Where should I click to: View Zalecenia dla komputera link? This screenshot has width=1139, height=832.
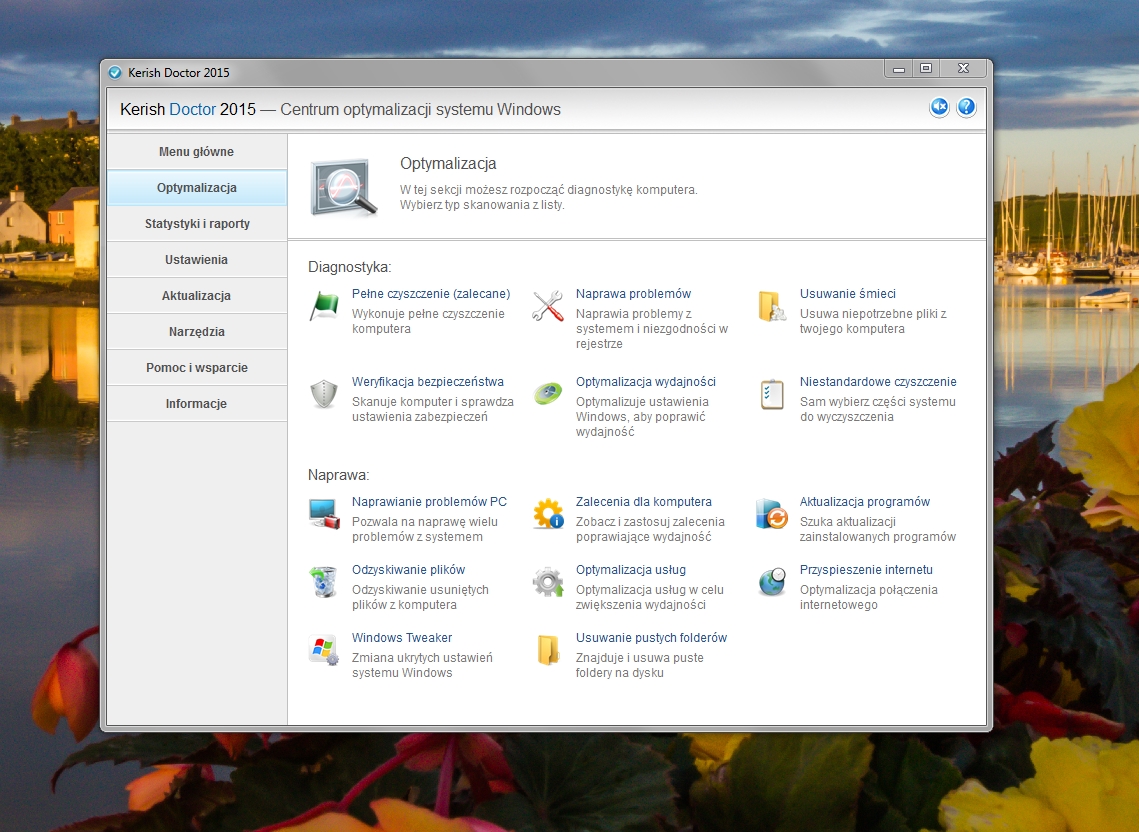(644, 501)
